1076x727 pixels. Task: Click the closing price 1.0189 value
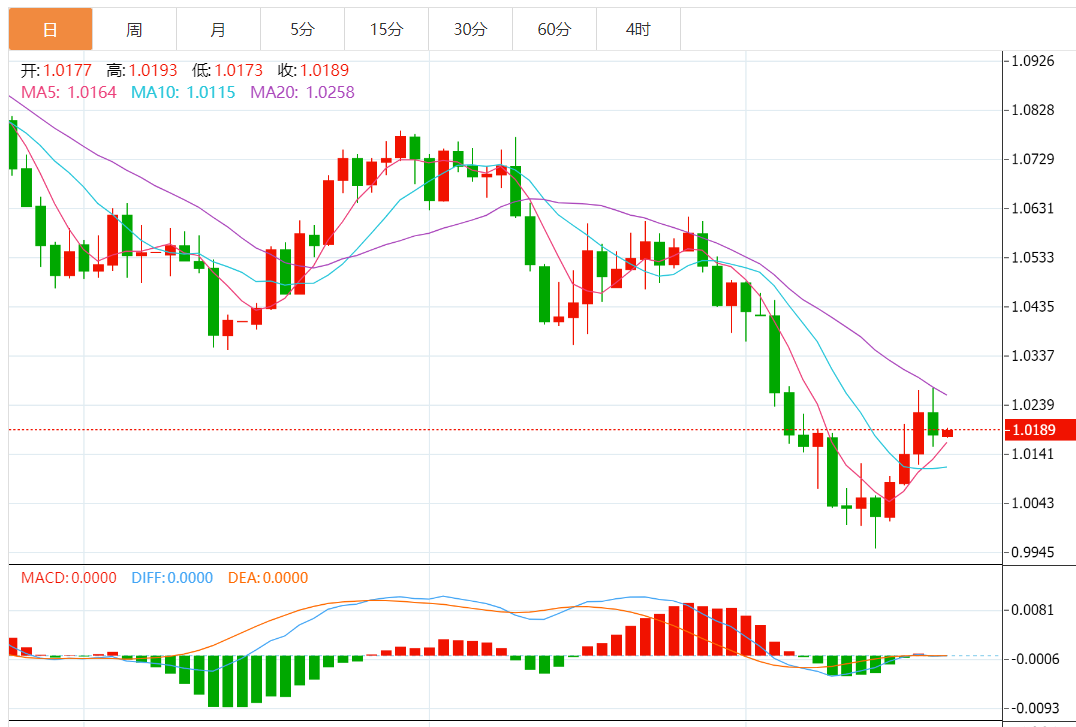[x=325, y=70]
